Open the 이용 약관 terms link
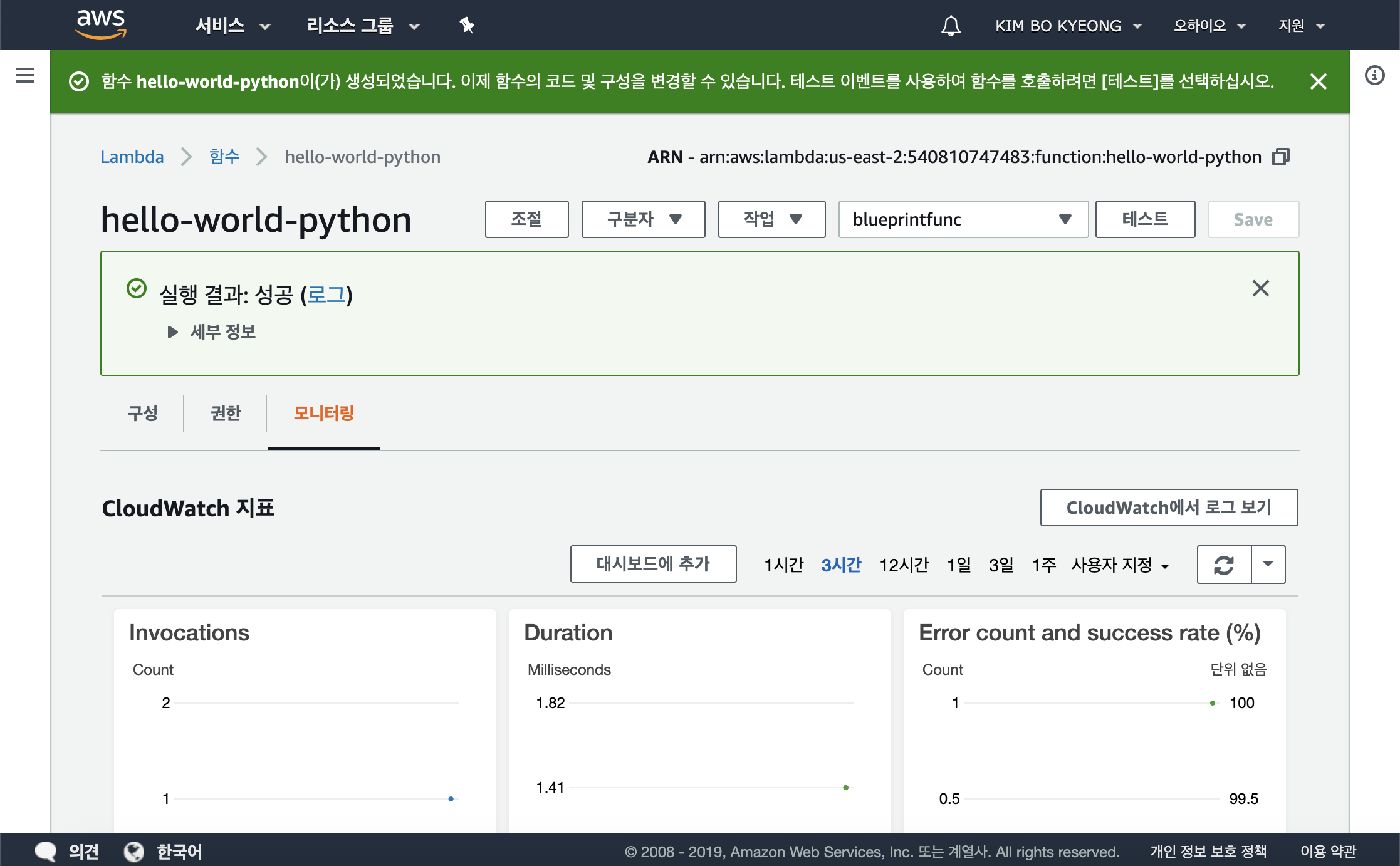1400x866 pixels. pos(1329,852)
